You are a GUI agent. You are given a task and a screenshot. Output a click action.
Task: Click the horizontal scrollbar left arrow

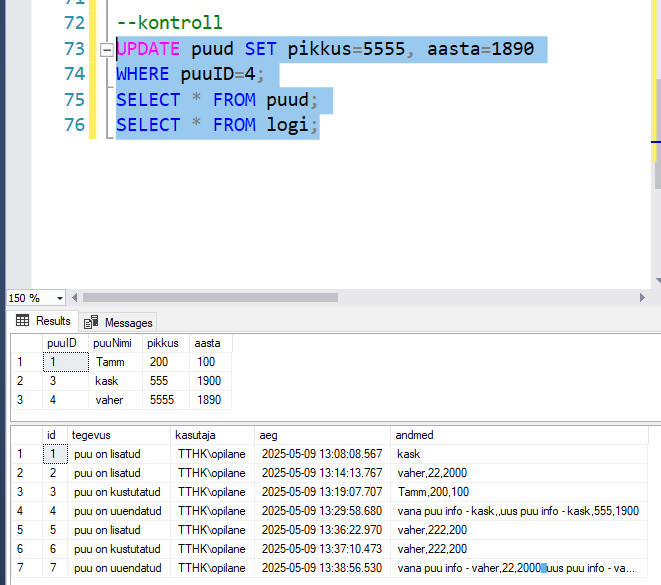pos(75,298)
